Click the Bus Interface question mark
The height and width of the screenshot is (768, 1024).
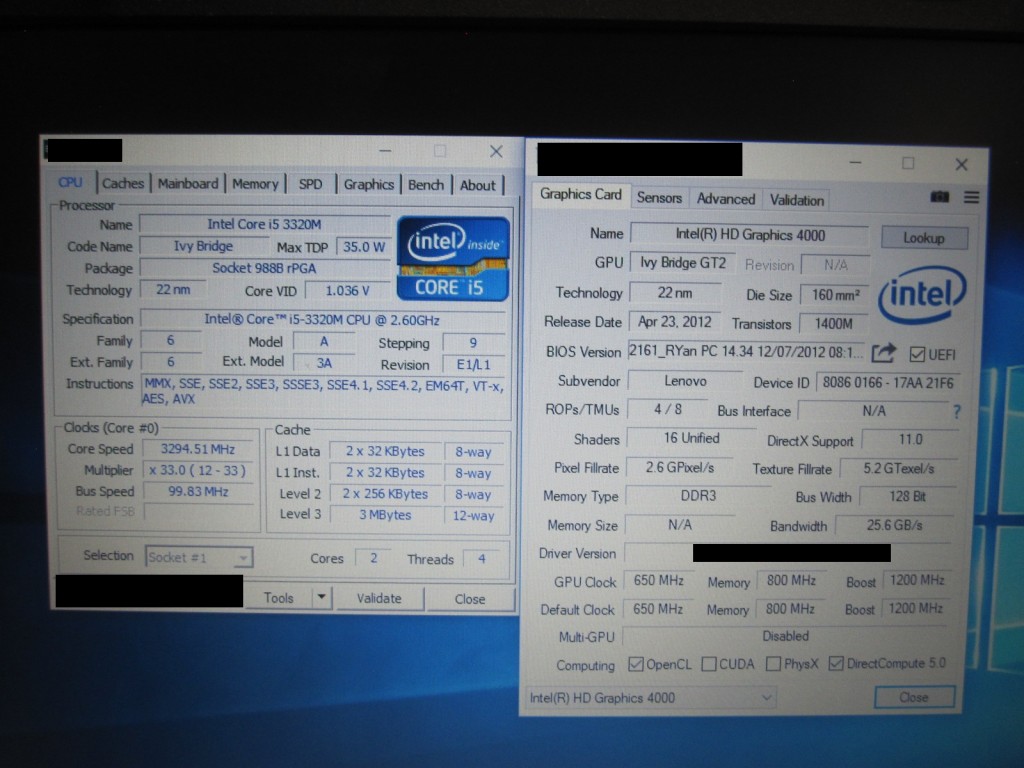tap(957, 412)
